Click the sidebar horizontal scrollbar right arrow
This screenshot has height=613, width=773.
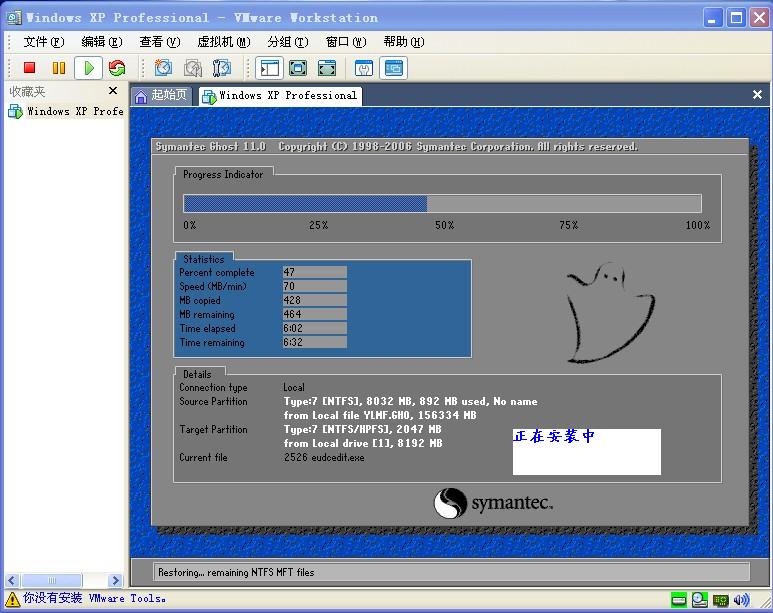(116, 580)
